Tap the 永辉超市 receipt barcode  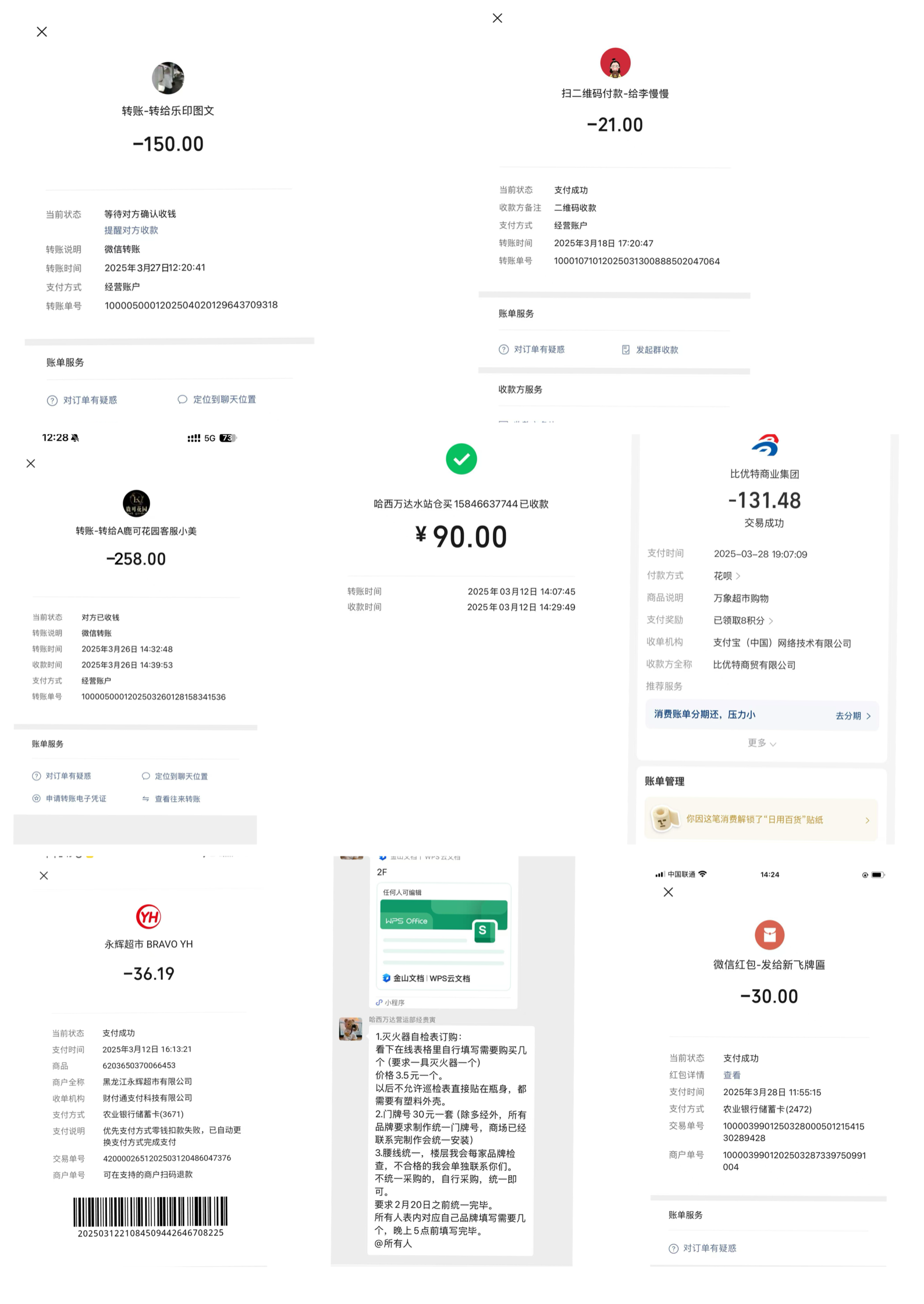tap(151, 1213)
